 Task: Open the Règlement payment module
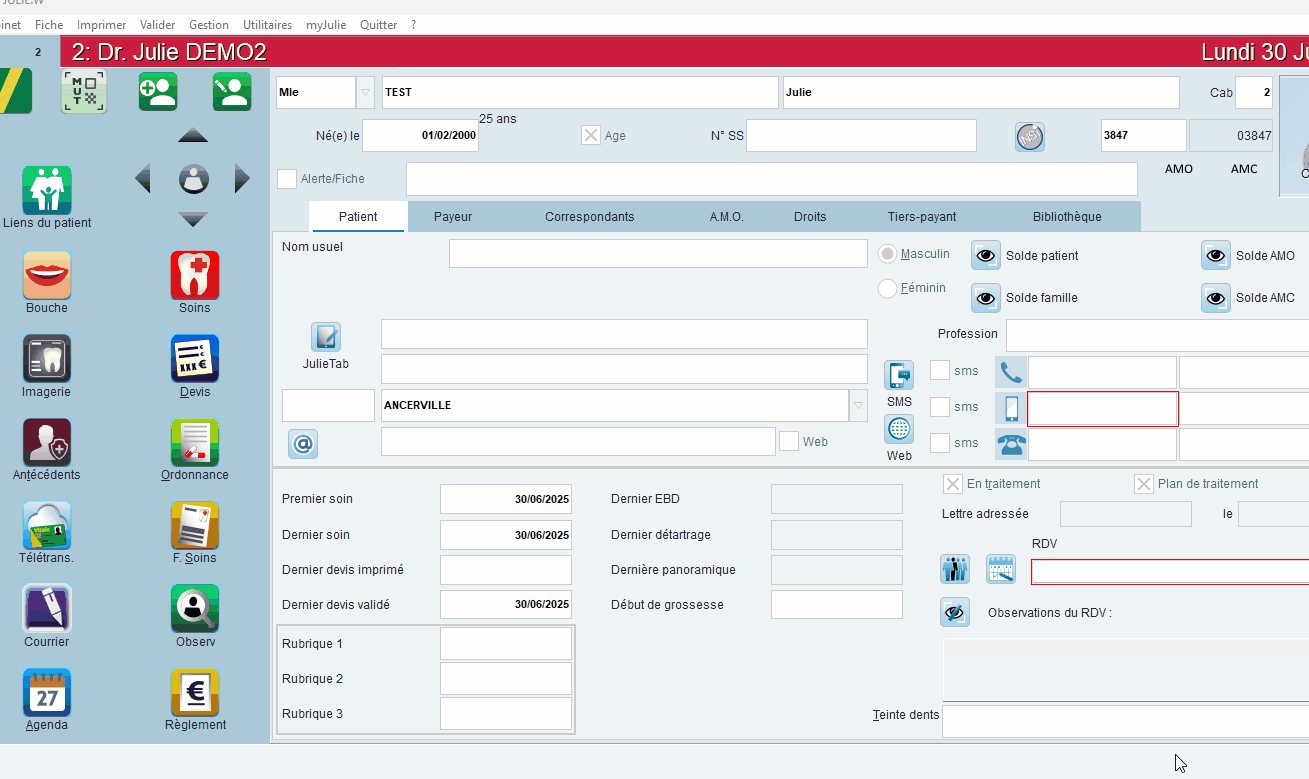pos(195,692)
